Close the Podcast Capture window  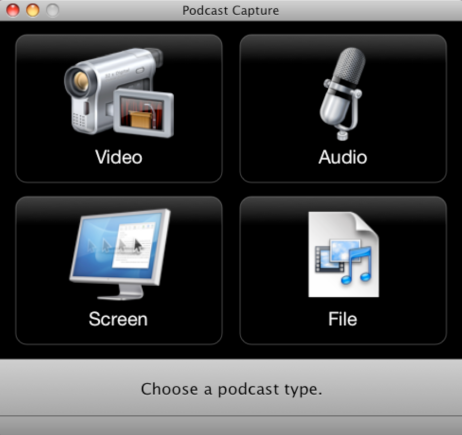coord(13,10)
